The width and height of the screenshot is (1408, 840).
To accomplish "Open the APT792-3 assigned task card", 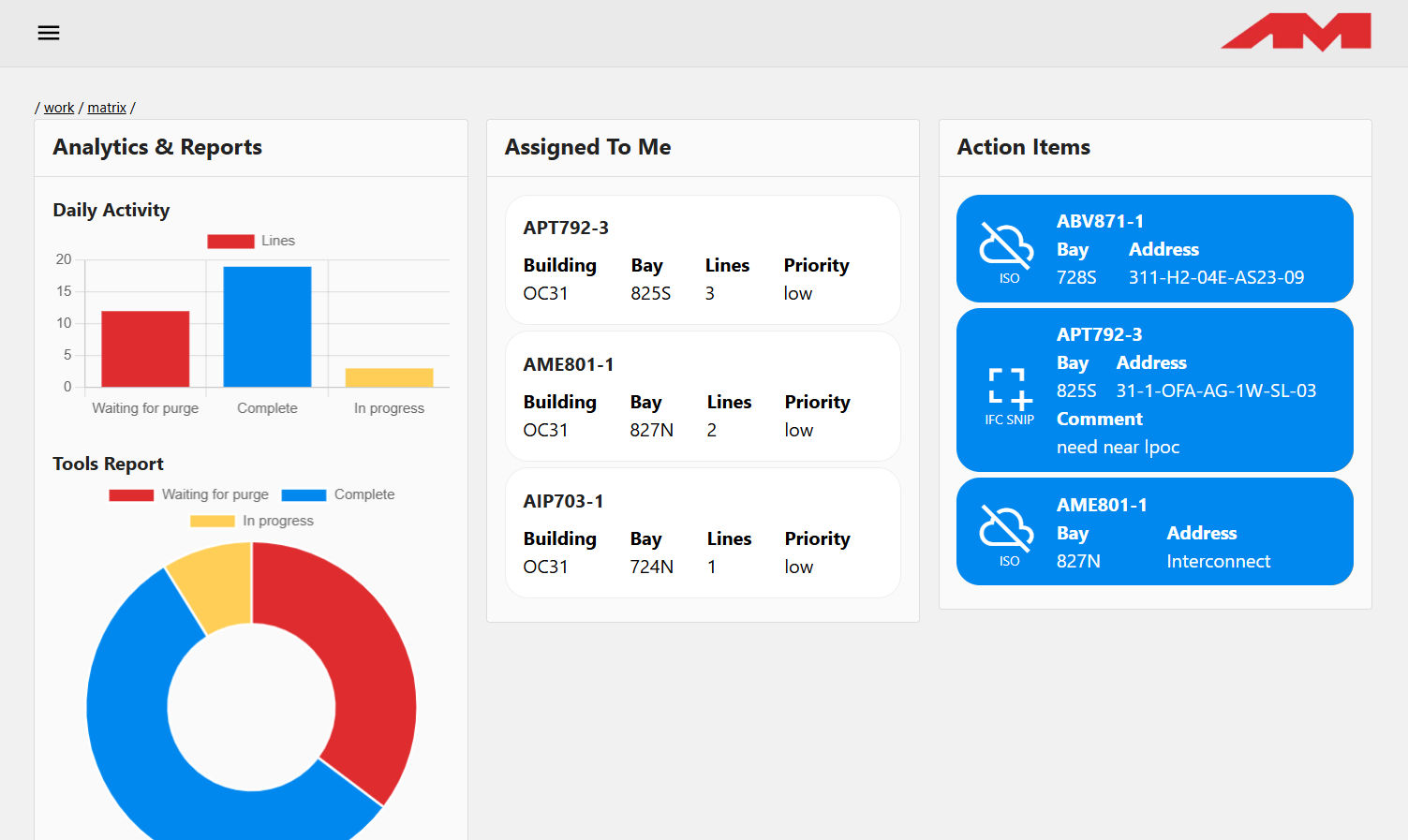I will point(703,260).
